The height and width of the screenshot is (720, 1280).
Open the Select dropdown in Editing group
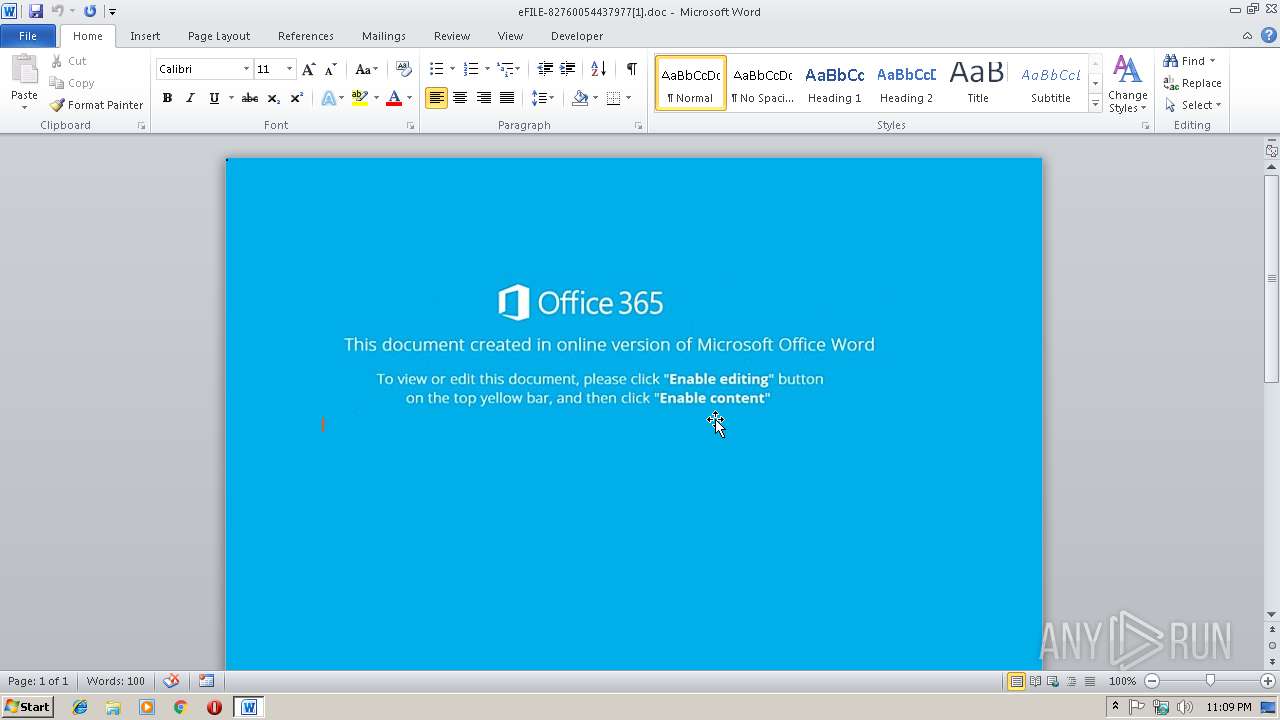point(1193,105)
